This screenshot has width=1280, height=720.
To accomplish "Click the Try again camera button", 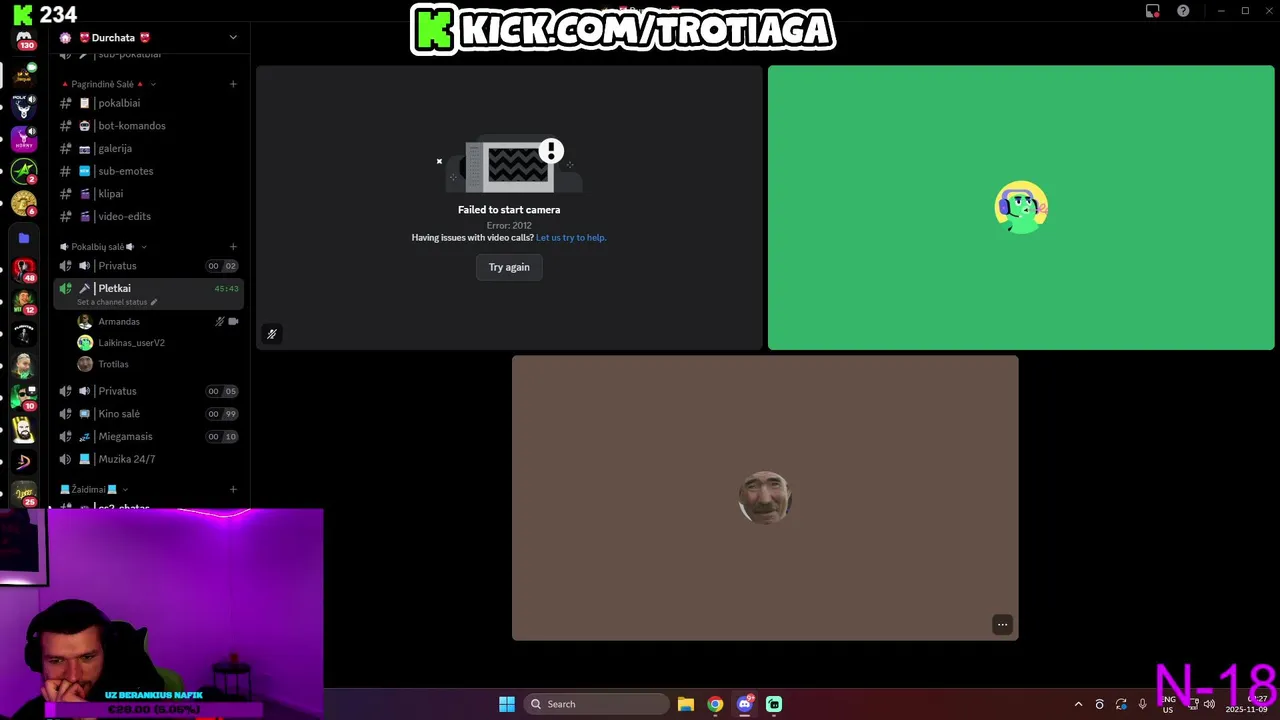I will click(509, 267).
